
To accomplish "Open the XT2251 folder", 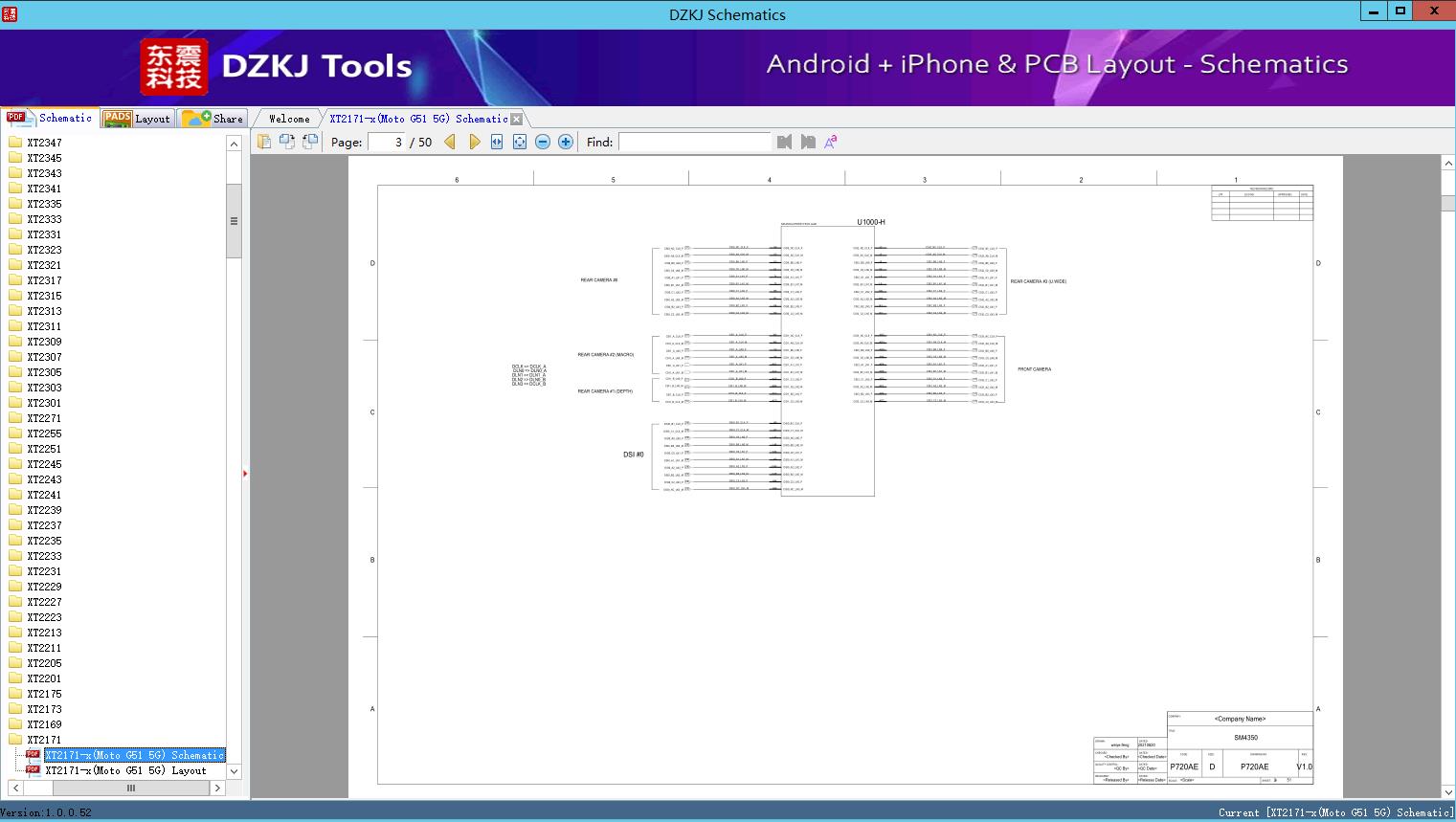I will (x=44, y=449).
